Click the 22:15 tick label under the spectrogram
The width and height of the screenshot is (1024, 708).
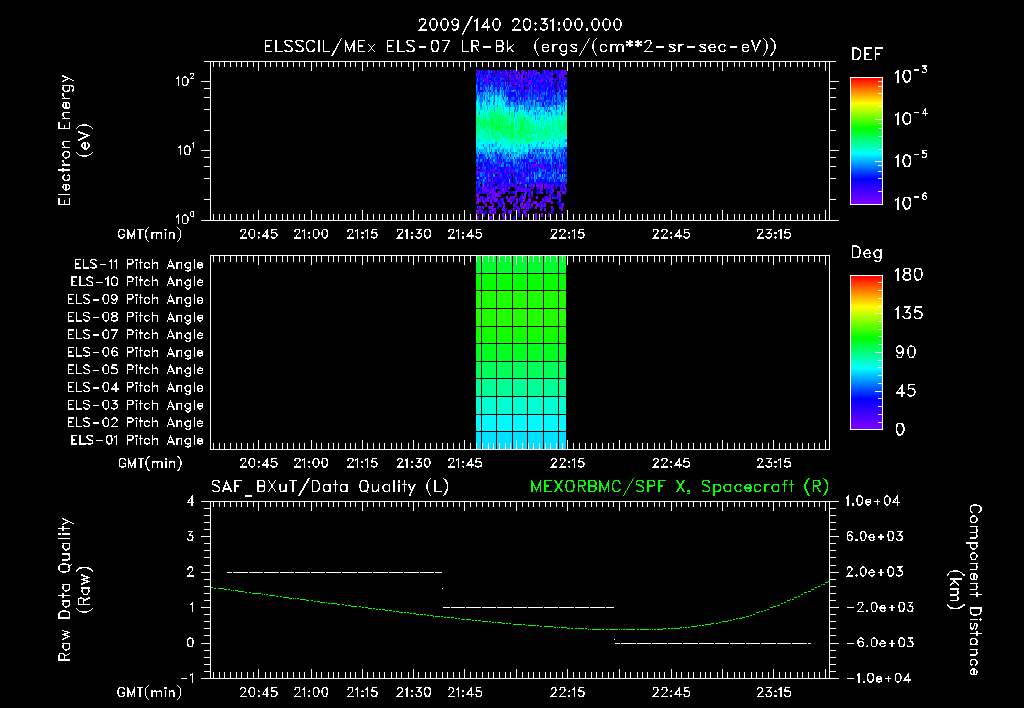[x=568, y=234]
